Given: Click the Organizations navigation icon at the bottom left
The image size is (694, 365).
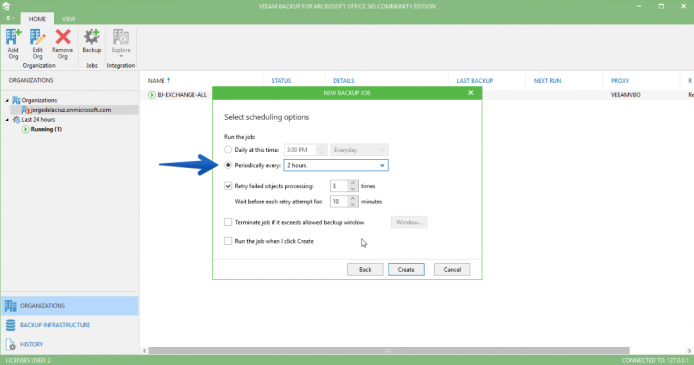Looking at the screenshot, I should click(11, 306).
